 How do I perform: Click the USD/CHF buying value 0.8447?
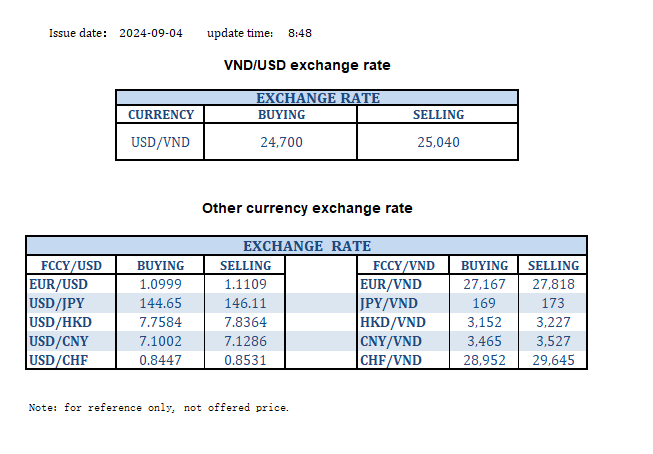point(160,360)
